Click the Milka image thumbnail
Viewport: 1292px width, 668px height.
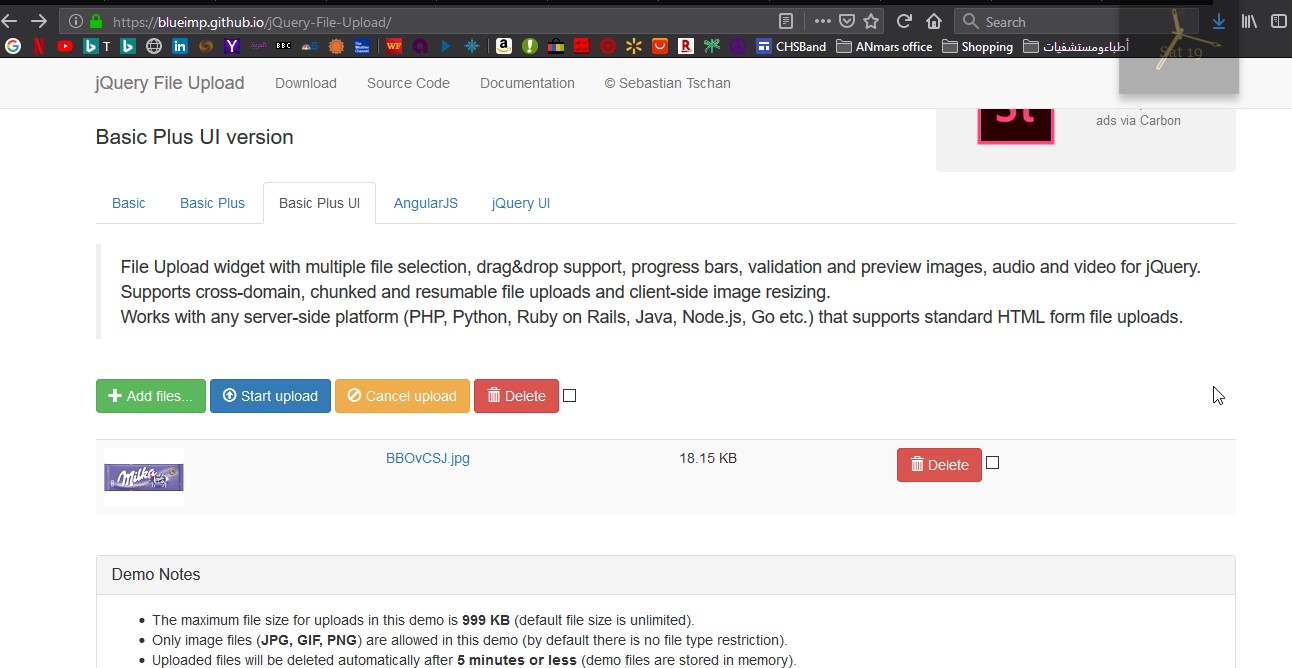click(x=144, y=478)
